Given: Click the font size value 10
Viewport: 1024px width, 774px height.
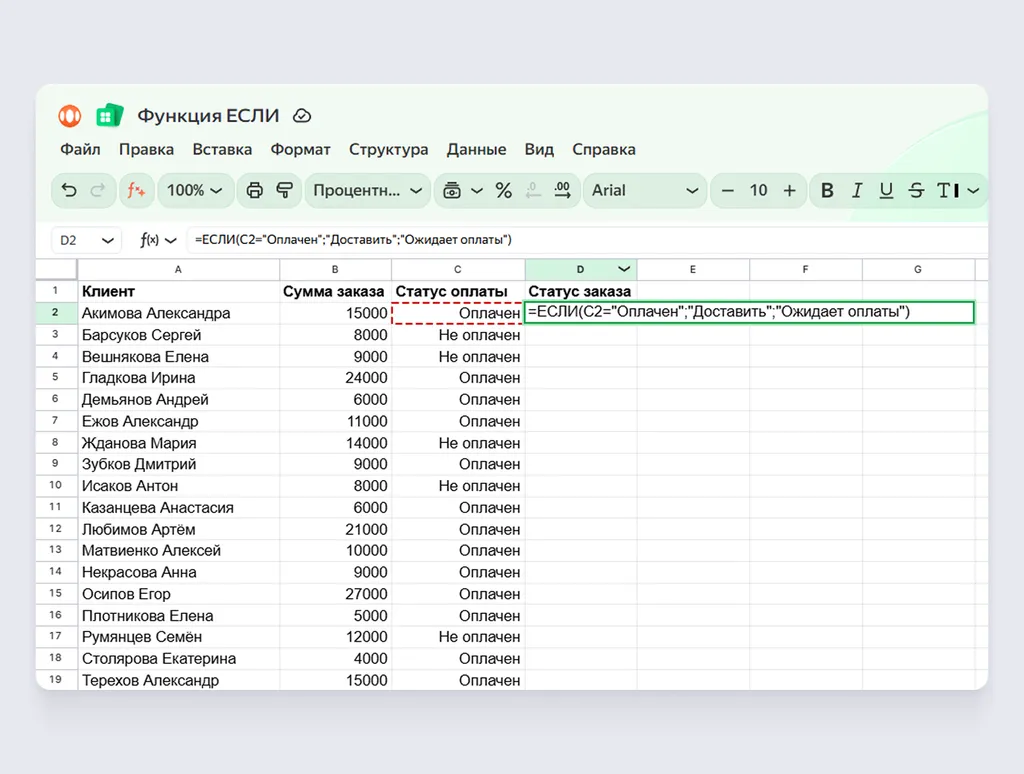Looking at the screenshot, I should coord(758,190).
